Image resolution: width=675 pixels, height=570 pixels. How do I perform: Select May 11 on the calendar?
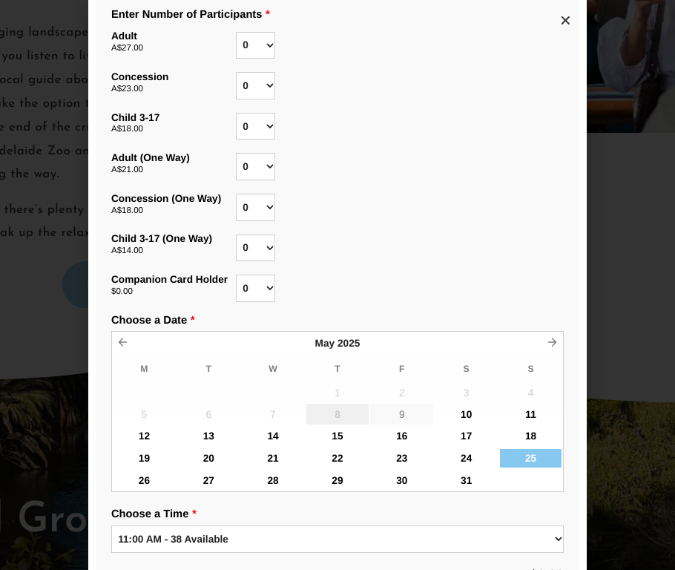(530, 414)
